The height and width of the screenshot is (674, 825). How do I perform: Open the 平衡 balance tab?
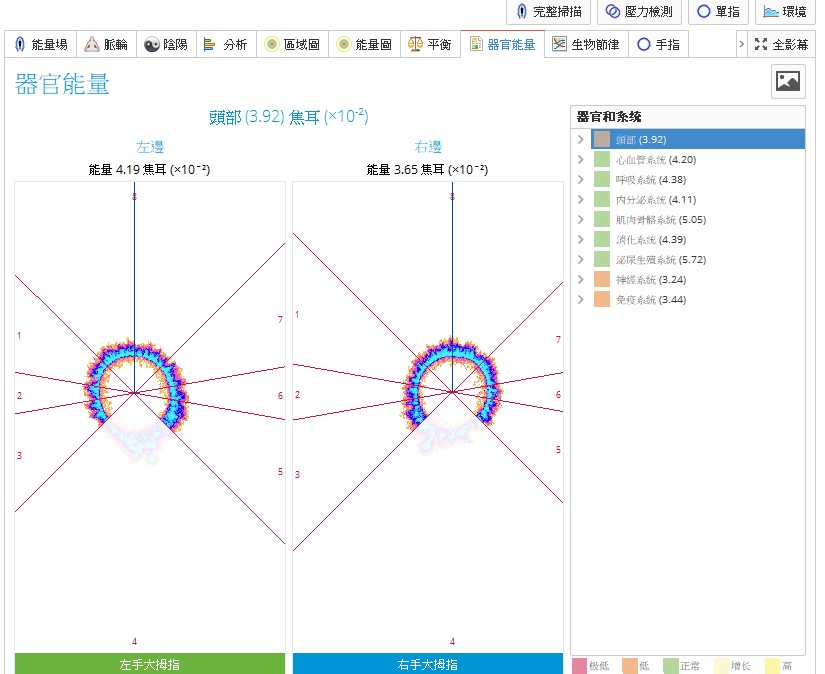[430, 45]
